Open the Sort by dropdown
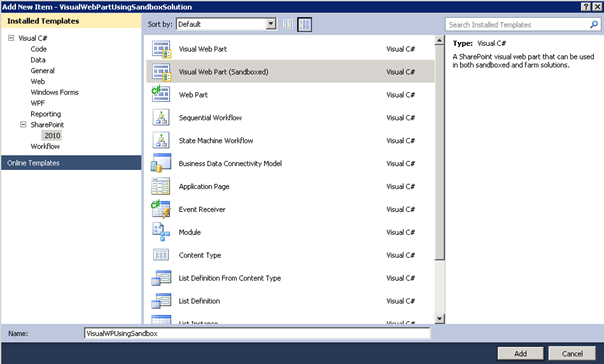604x364 pixels. pyautogui.click(x=271, y=24)
